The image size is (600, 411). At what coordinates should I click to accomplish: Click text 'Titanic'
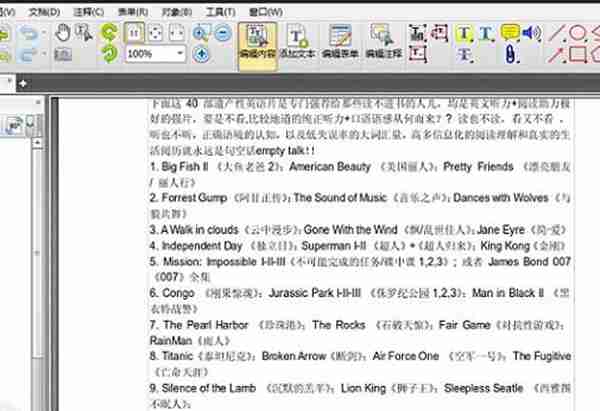click(x=177, y=356)
